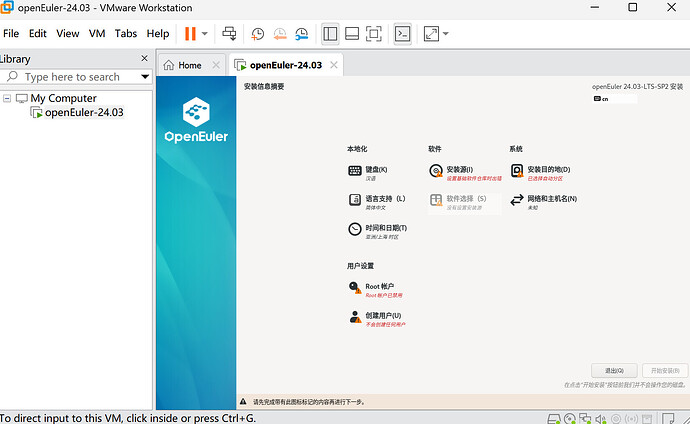Open the snapshot manager icon

(x=301, y=33)
